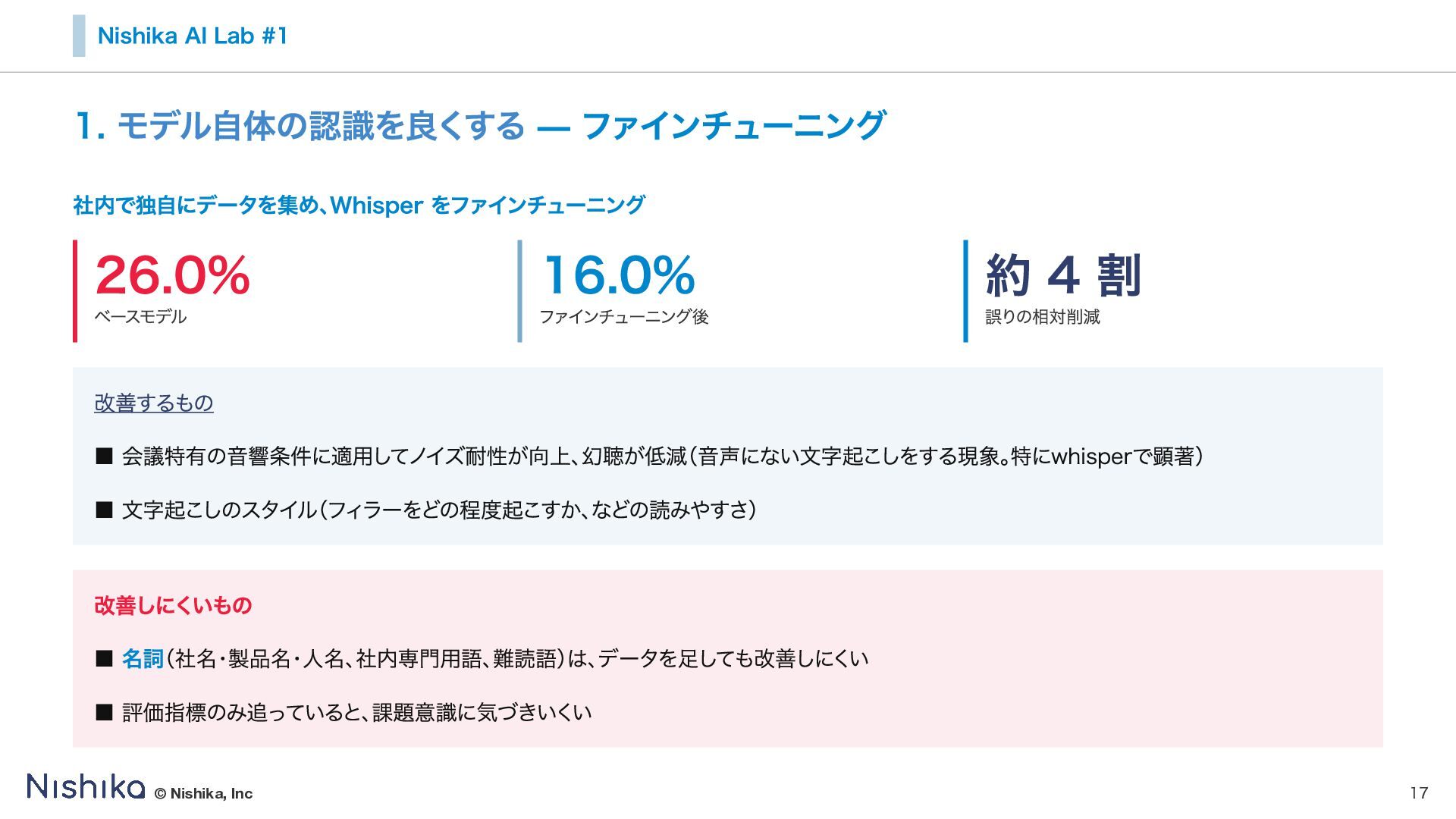Click the light-blue bar beside Nishika AI Lab #1

[79, 36]
